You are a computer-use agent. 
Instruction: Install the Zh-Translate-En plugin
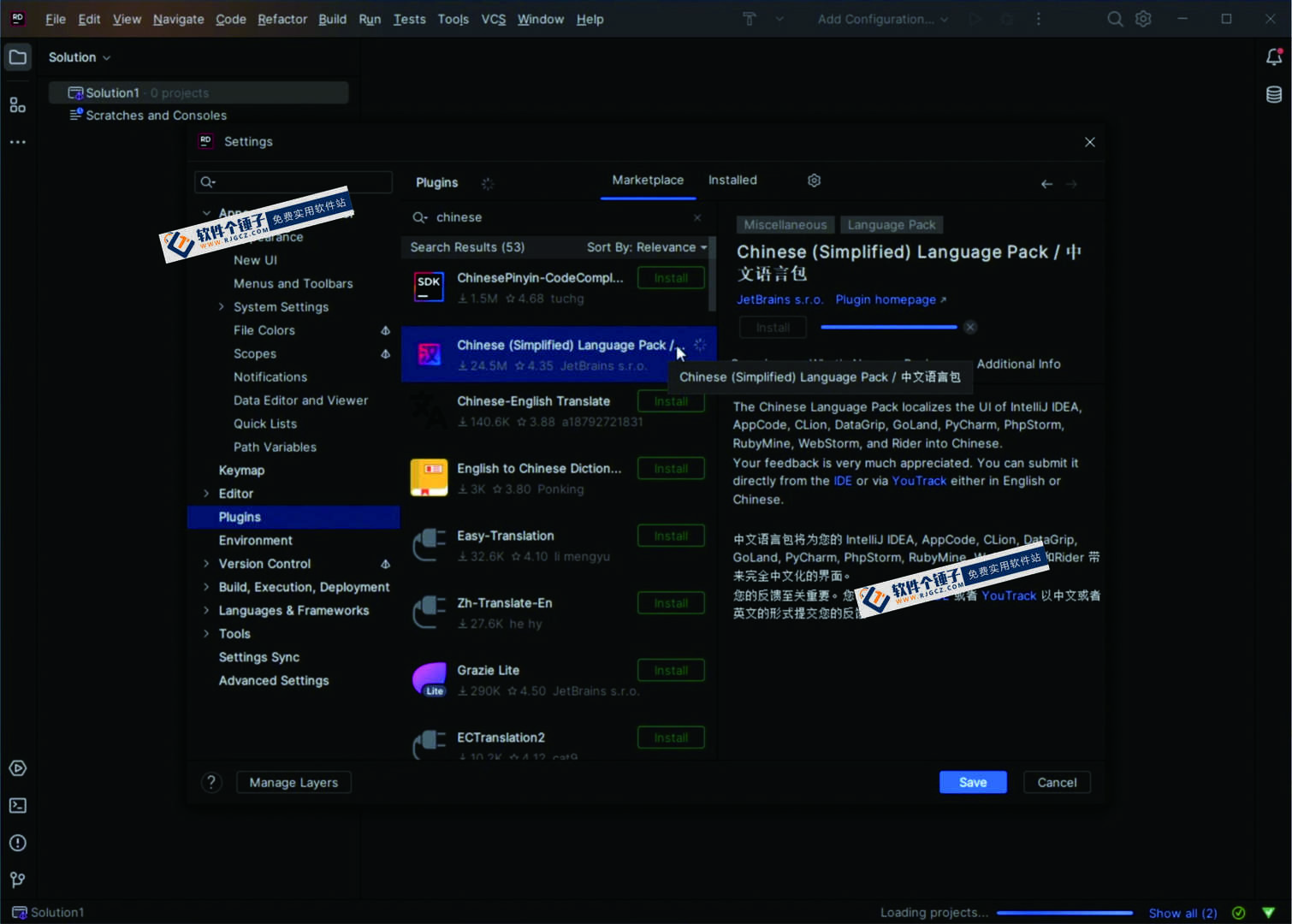coord(671,603)
